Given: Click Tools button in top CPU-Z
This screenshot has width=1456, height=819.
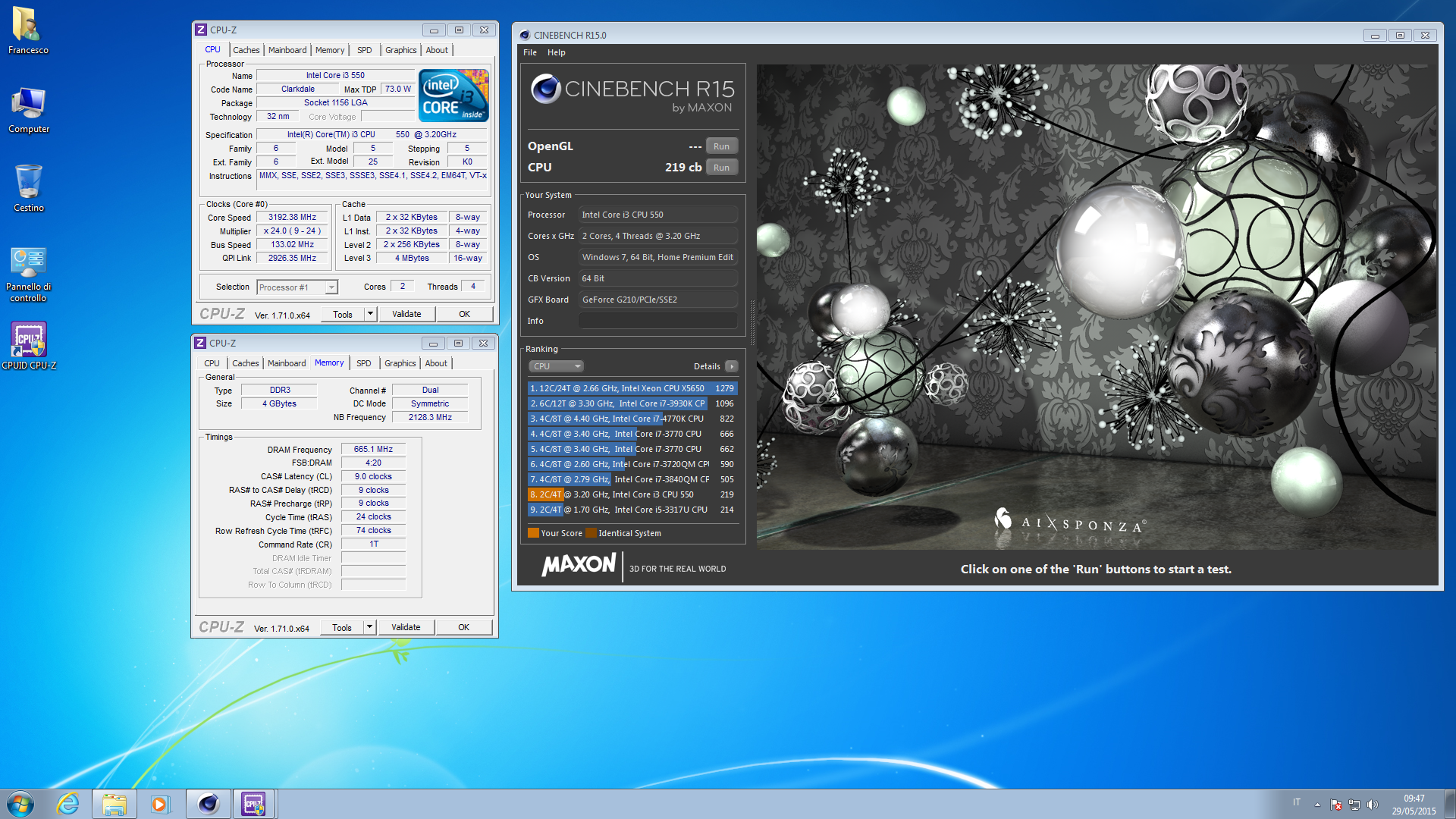Looking at the screenshot, I should pos(342,314).
